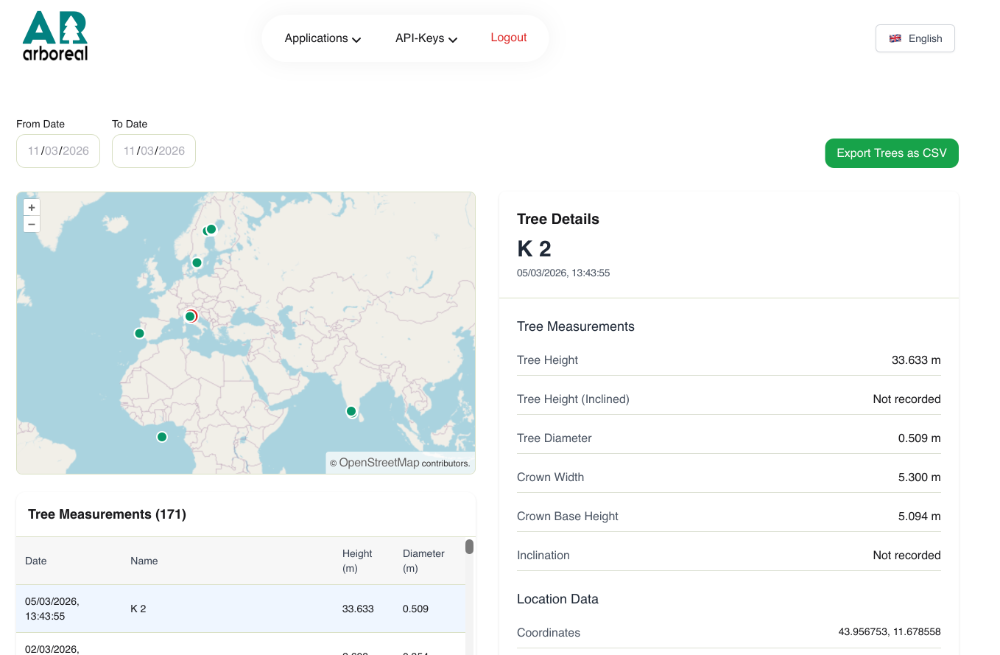Click the green map marker near Portugal
Image resolution: width=1000 pixels, height=655 pixels.
(x=139, y=333)
